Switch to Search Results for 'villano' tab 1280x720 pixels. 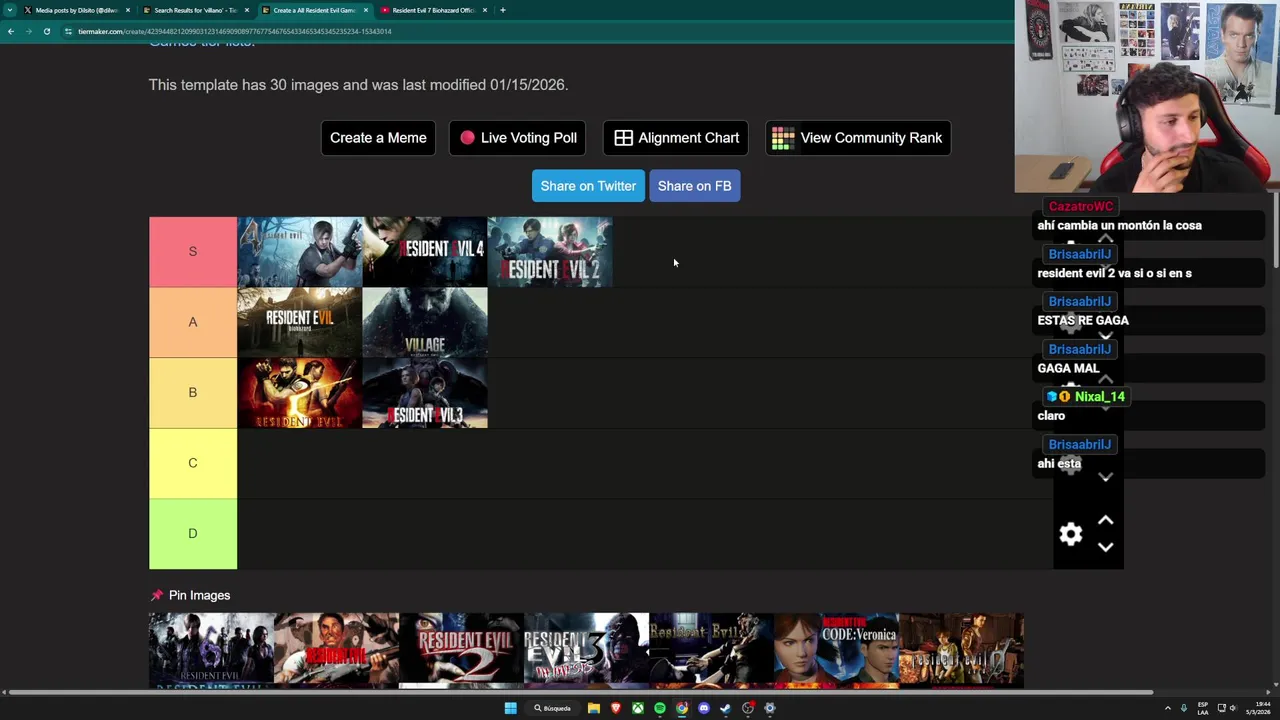[x=195, y=10]
